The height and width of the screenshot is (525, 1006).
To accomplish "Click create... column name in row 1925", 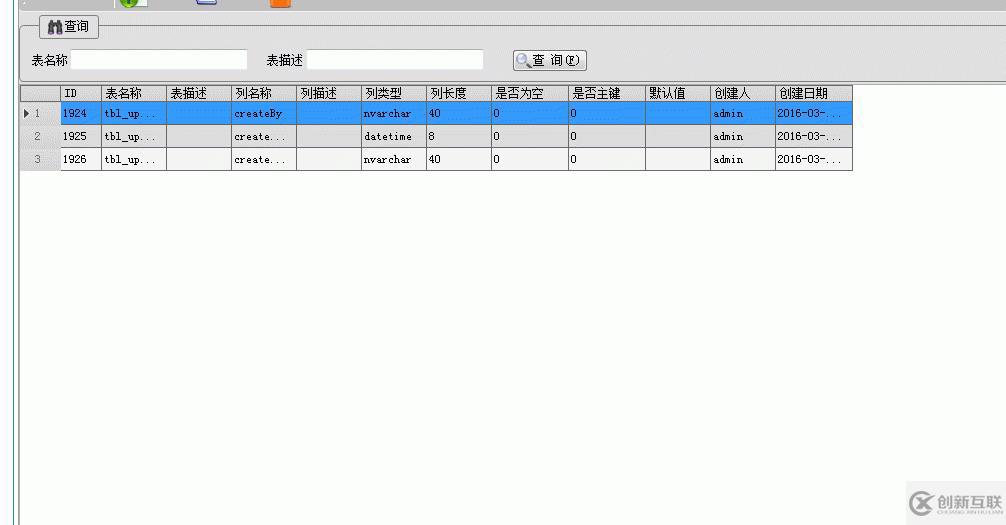I will 264,137.
